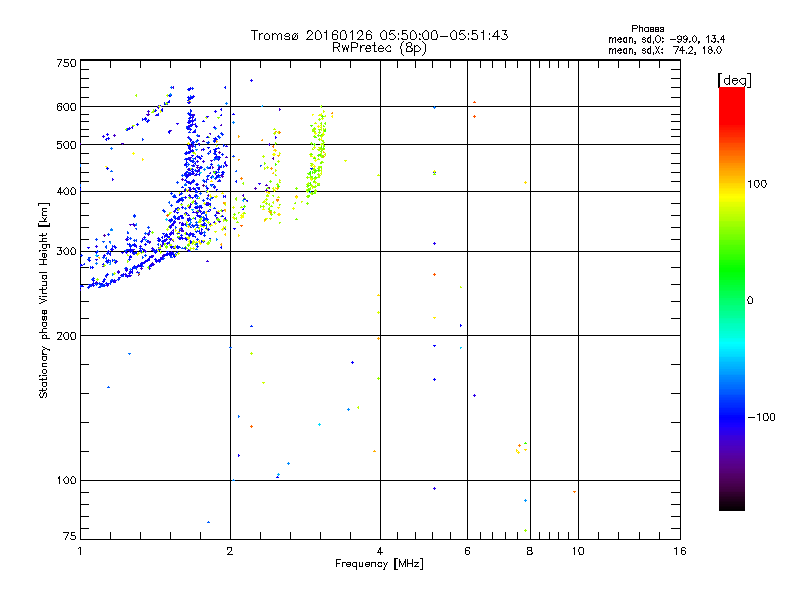
Task: Click the colour bar "100" degree label
Action: click(x=757, y=184)
